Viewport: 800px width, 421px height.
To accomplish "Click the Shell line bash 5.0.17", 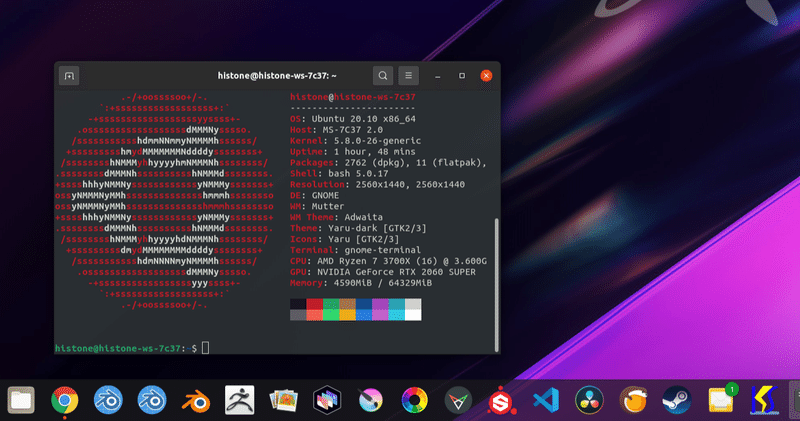I will pyautogui.click(x=339, y=174).
